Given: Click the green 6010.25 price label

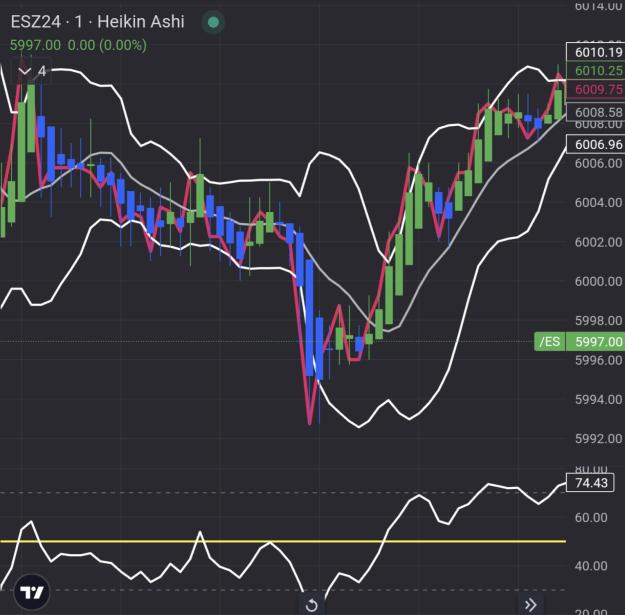Looking at the screenshot, I should point(596,71).
